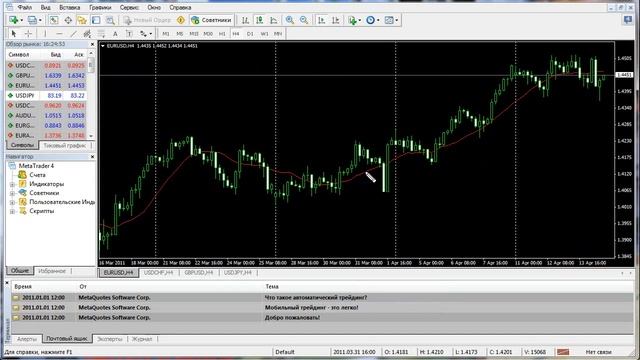Switch chart to candlesticks type
Screen dimensions: 640x360
point(259,20)
